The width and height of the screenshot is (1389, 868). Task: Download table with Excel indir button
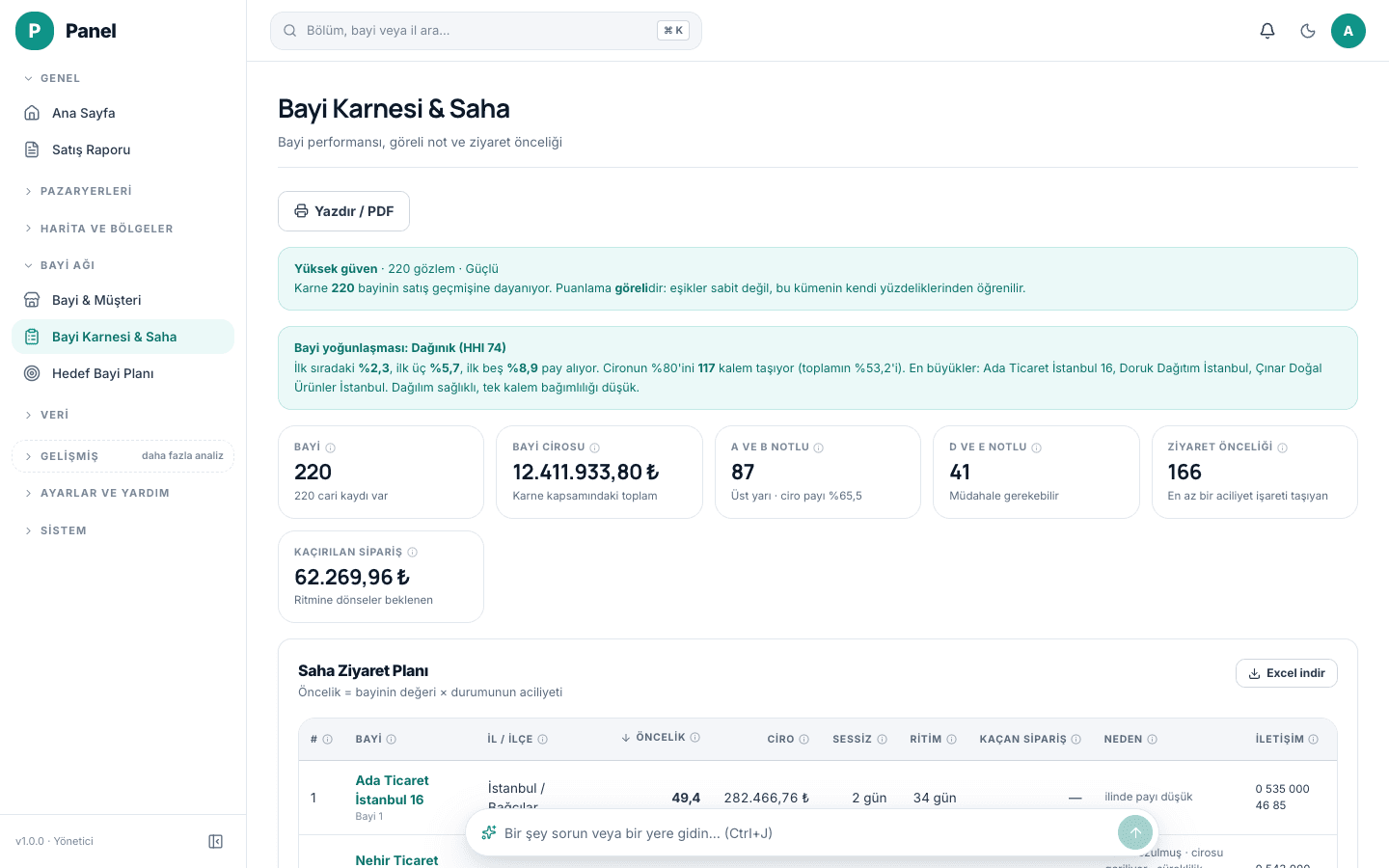pyautogui.click(x=1286, y=673)
